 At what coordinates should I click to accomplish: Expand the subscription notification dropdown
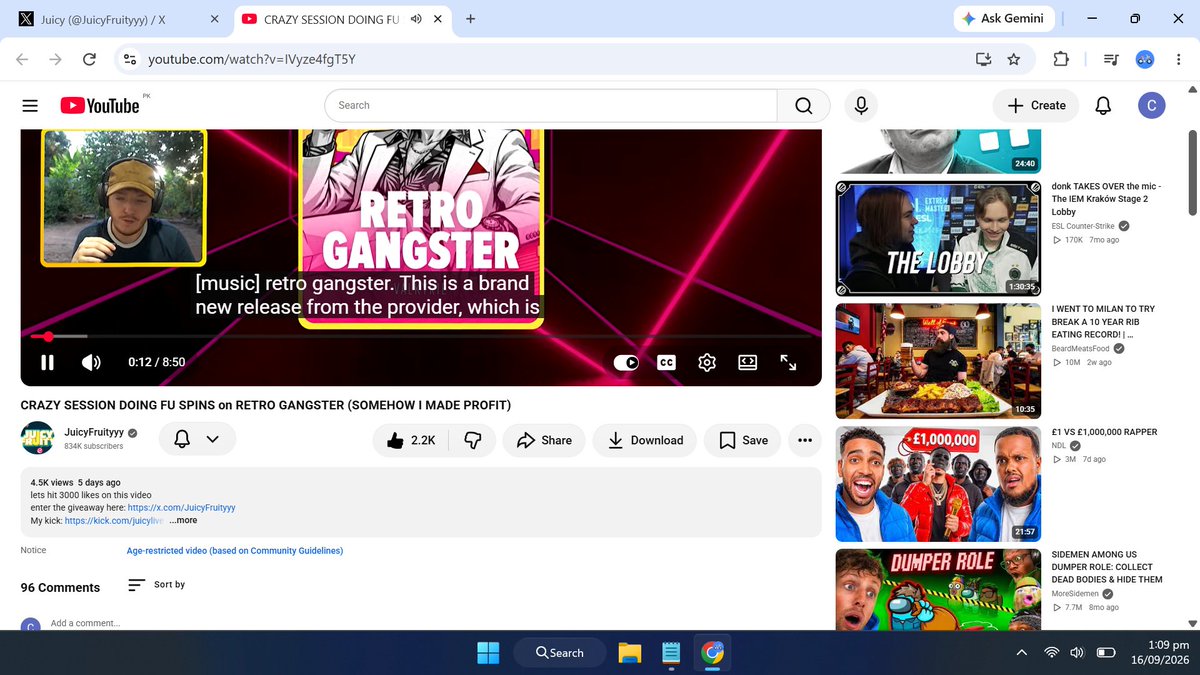pyautogui.click(x=197, y=439)
